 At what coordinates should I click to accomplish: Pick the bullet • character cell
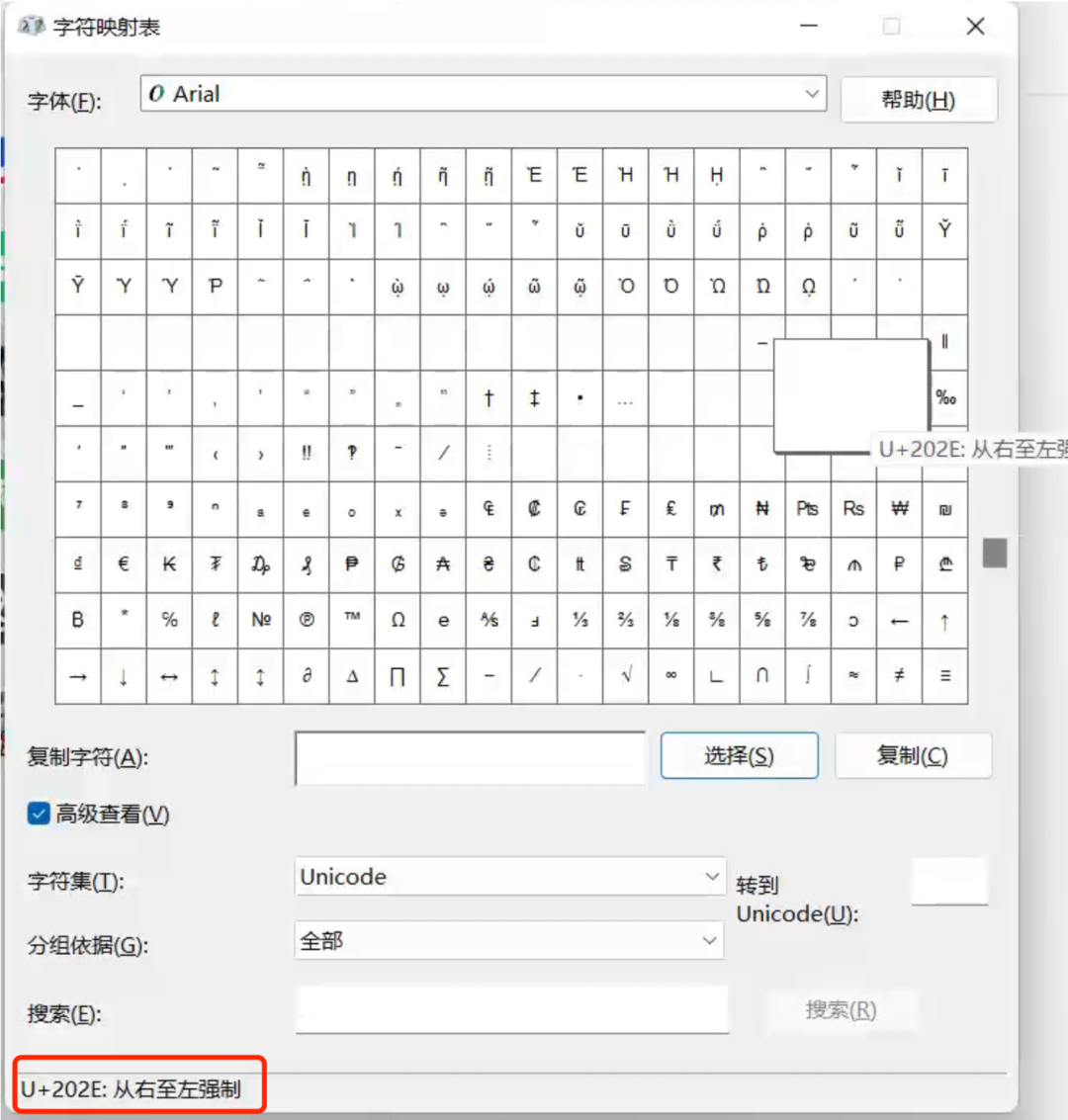[580, 397]
